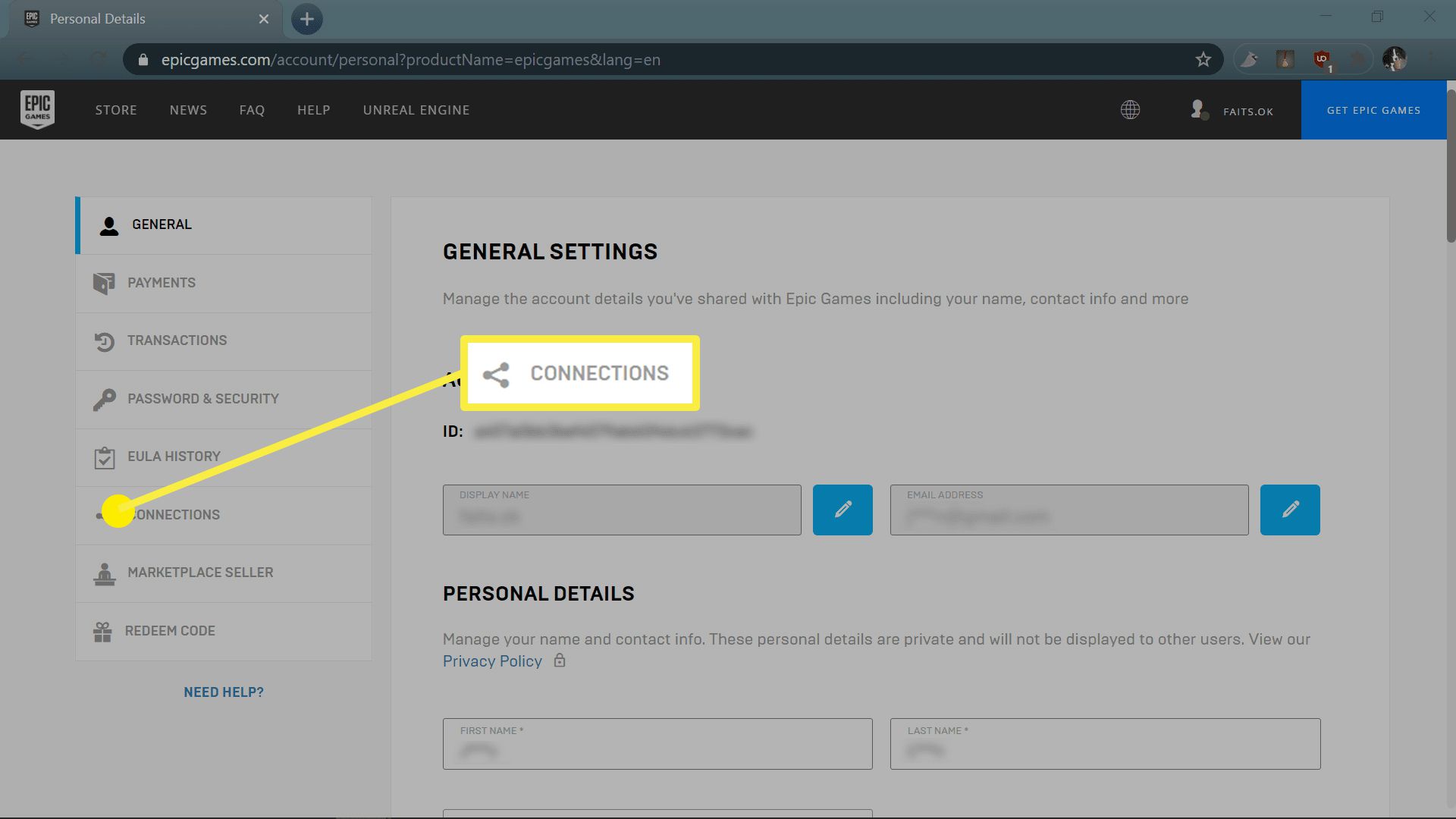1456x819 pixels.
Task: Select the CONNECTIONS sidebar tab
Action: pos(224,515)
